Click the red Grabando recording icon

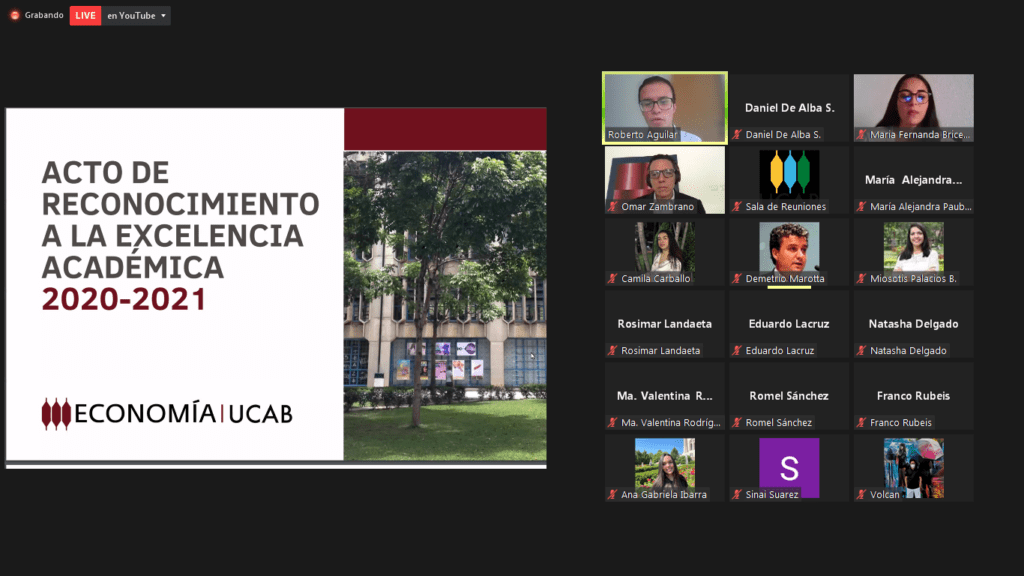(x=15, y=15)
